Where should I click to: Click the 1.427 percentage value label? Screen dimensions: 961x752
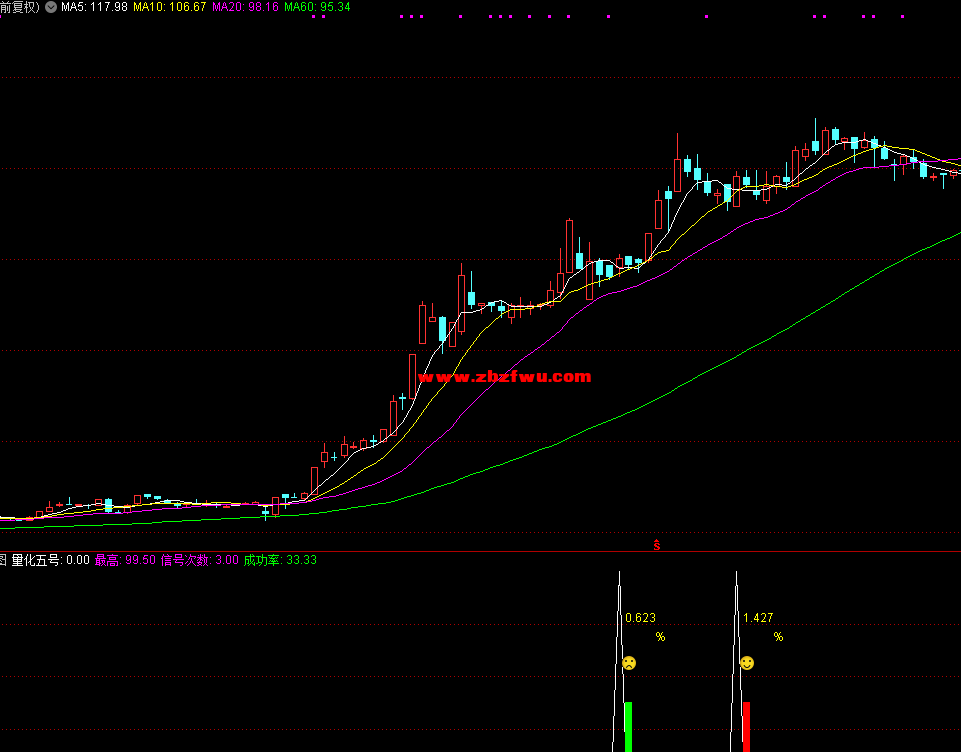point(758,618)
